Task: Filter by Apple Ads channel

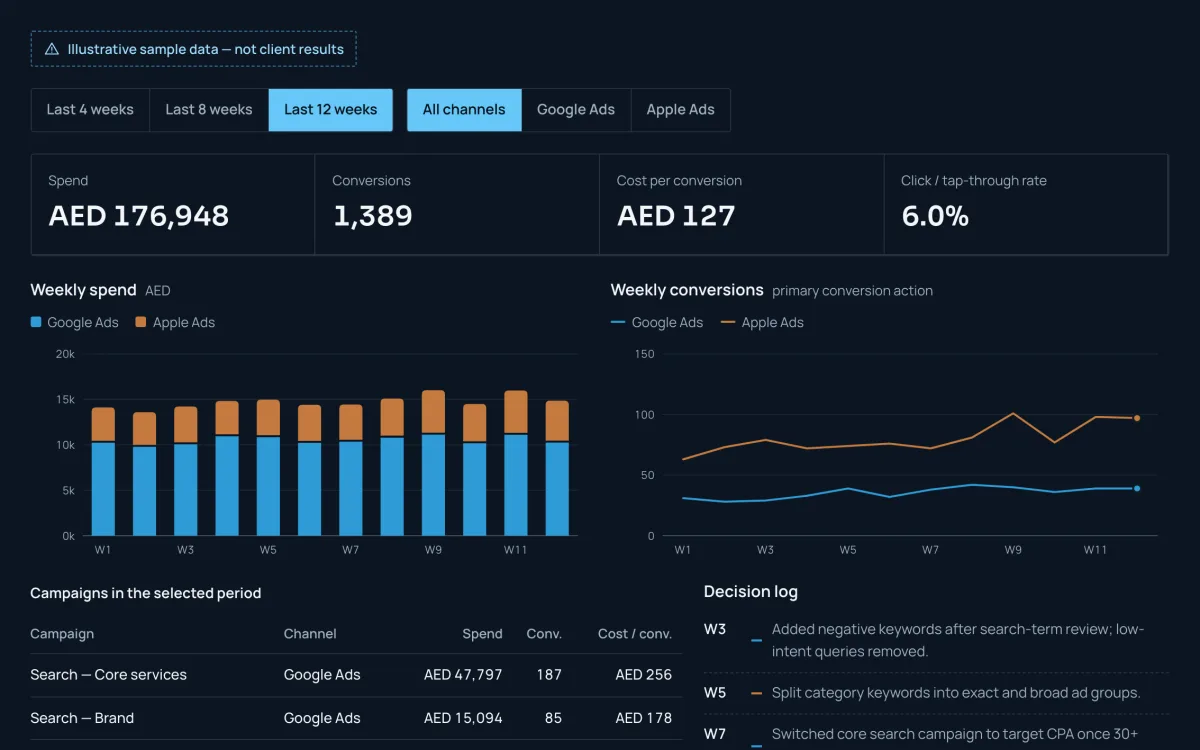Action: click(681, 110)
